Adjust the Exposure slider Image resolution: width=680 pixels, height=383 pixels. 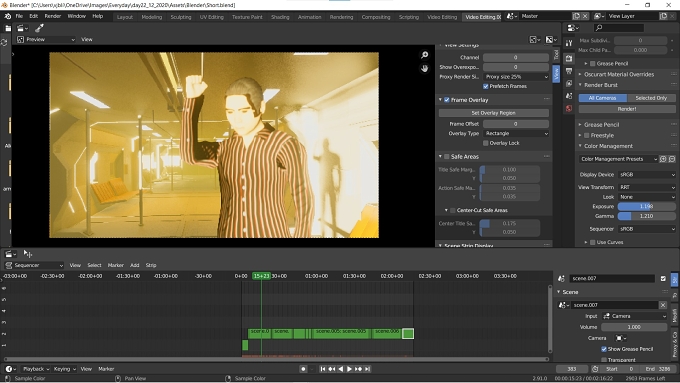click(647, 206)
